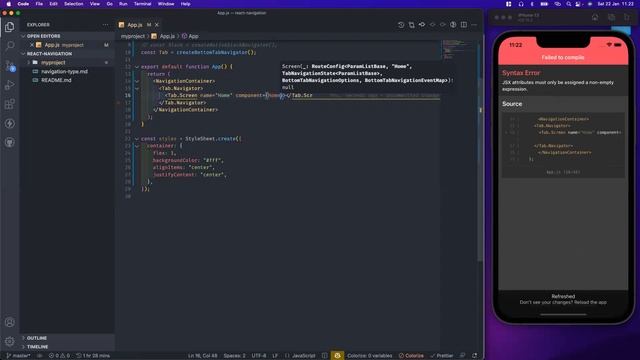Open editor more actions ellipsis menu
640x360 pixels.
point(474,25)
